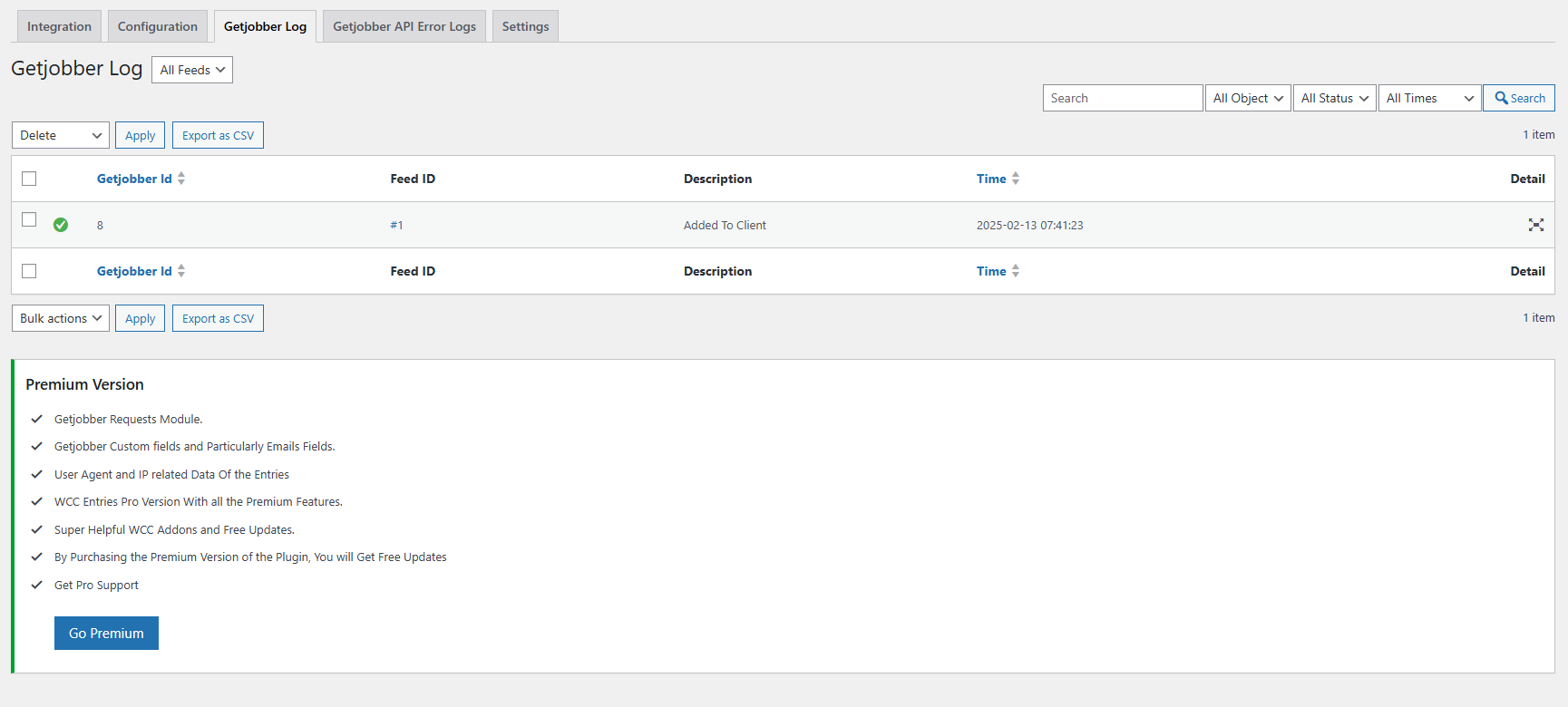
Task: Sort by bottom Time column header
Action: click(x=991, y=271)
